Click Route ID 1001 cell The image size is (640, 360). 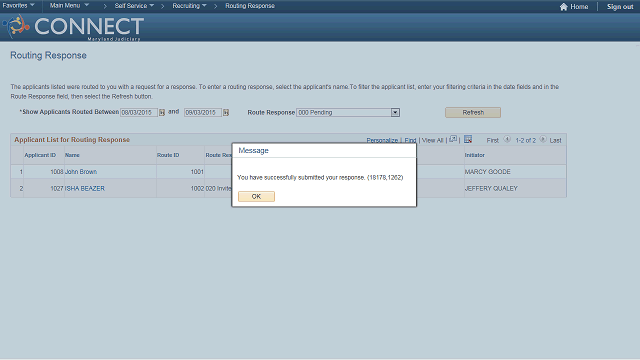coord(197,172)
